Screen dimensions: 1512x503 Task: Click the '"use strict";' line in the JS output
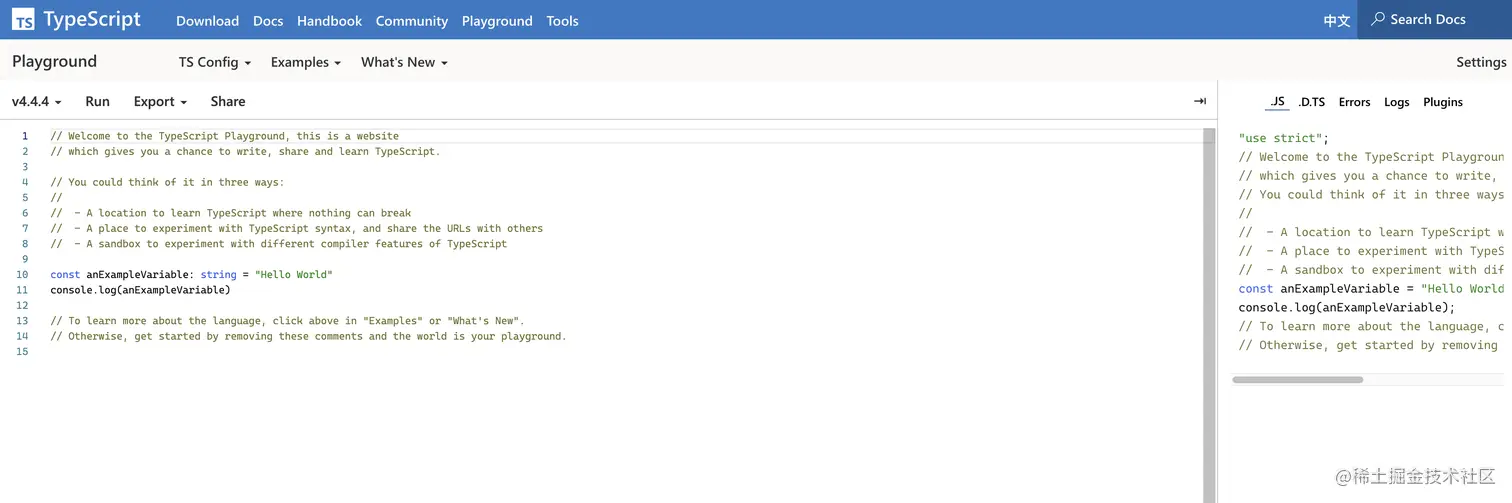[1284, 138]
